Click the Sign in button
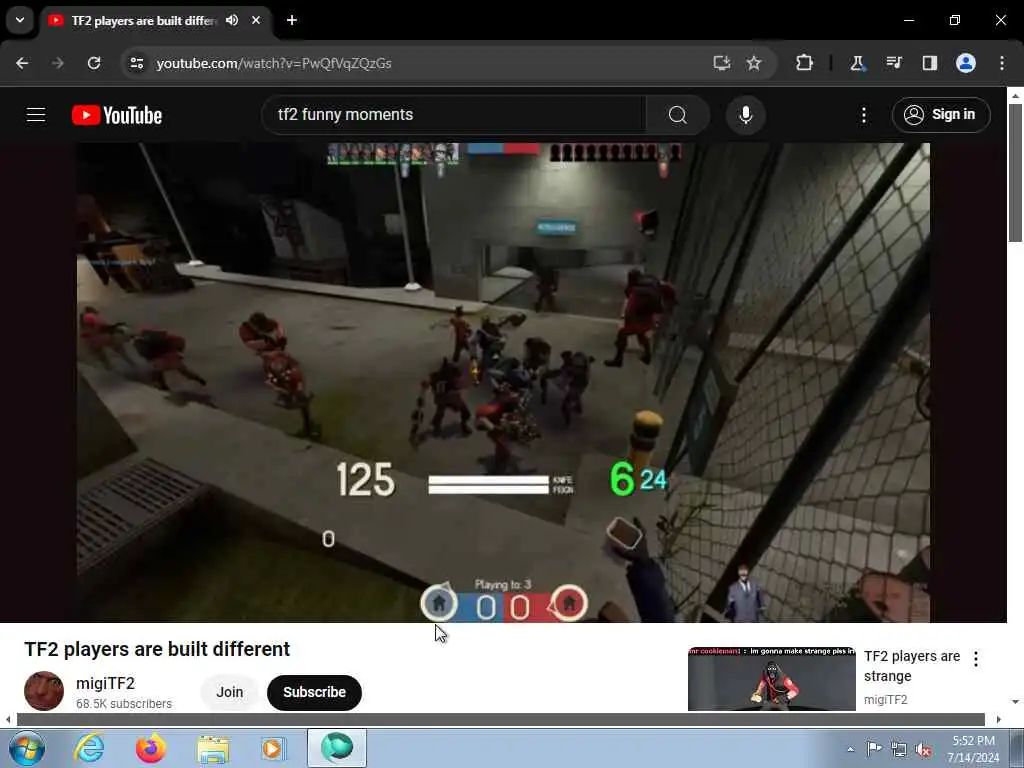The height and width of the screenshot is (768, 1024). tap(941, 115)
